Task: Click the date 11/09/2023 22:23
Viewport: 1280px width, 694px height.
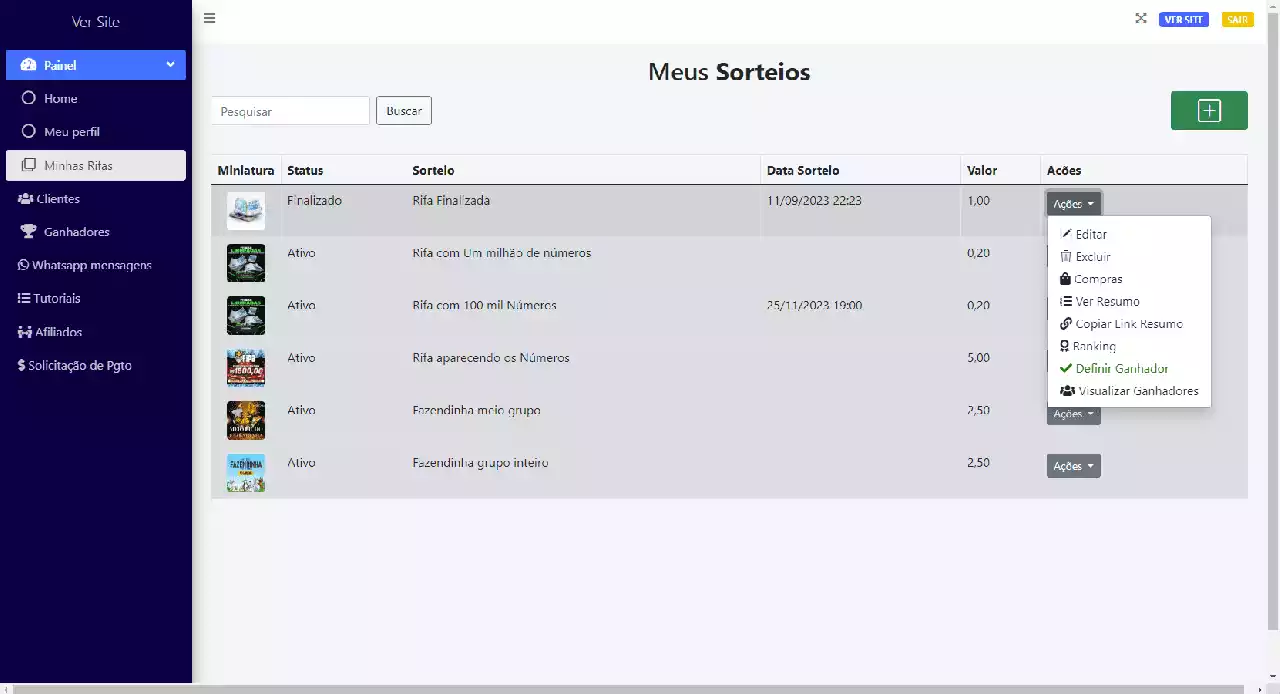Action: [814, 200]
